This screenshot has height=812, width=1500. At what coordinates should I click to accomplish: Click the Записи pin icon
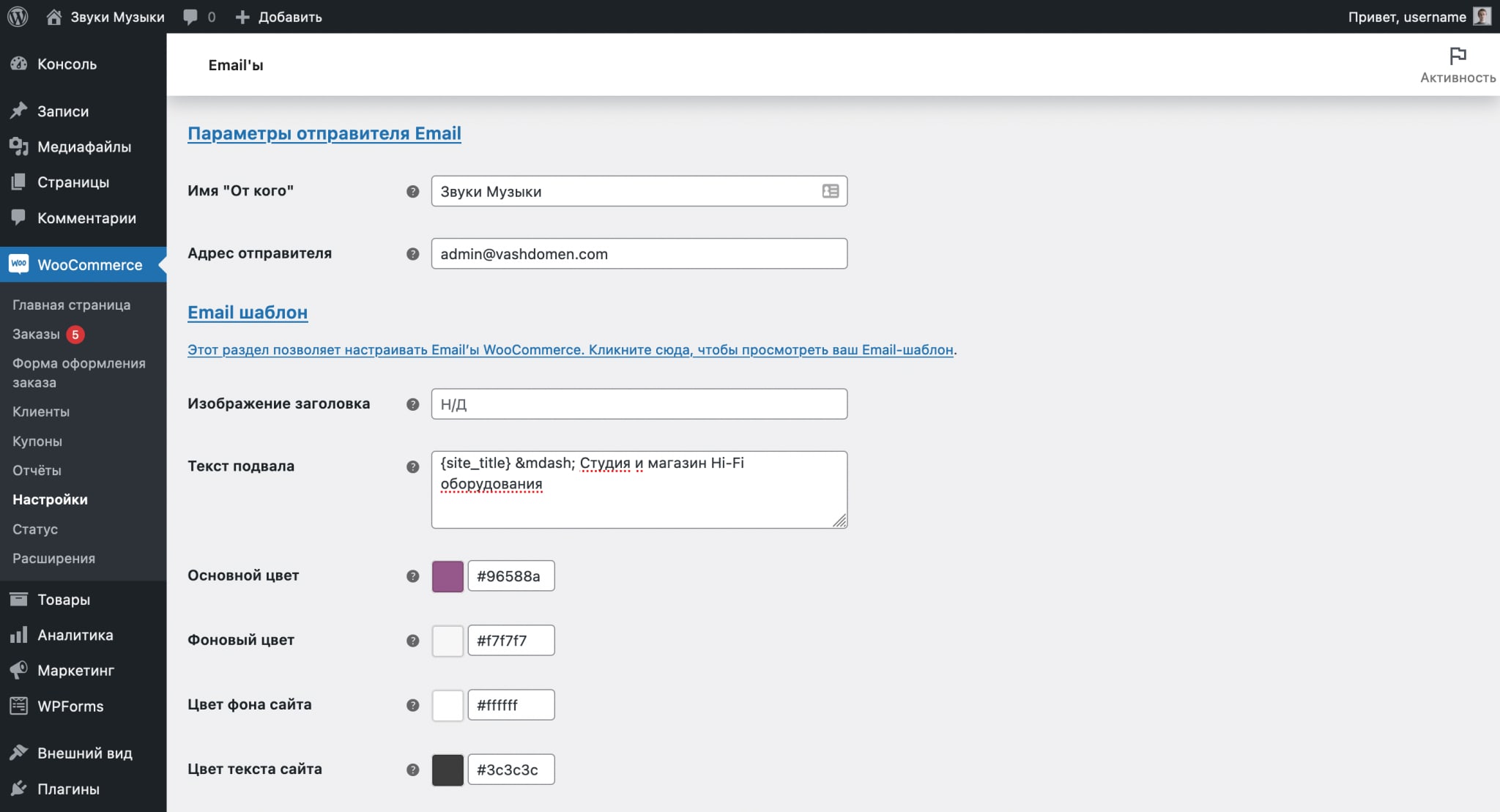(x=19, y=111)
